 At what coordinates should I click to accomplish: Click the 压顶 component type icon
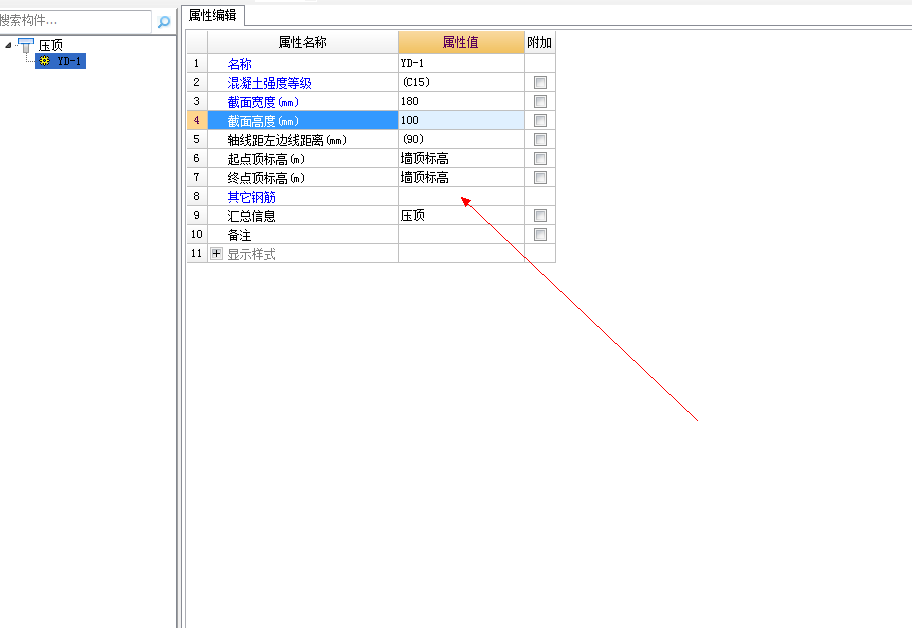[x=26, y=45]
